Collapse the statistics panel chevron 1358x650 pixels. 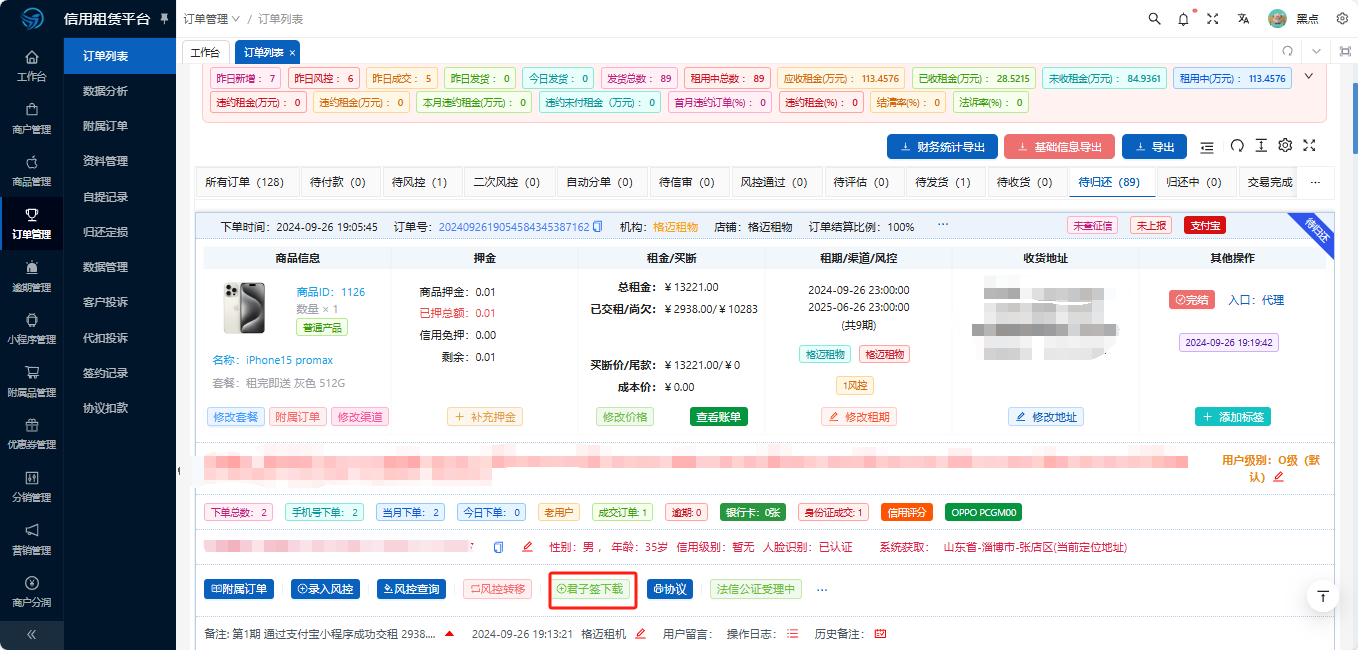tap(1309, 75)
